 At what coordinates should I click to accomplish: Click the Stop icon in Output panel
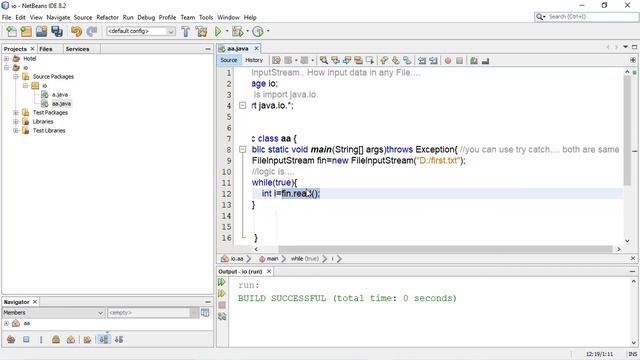point(222,305)
